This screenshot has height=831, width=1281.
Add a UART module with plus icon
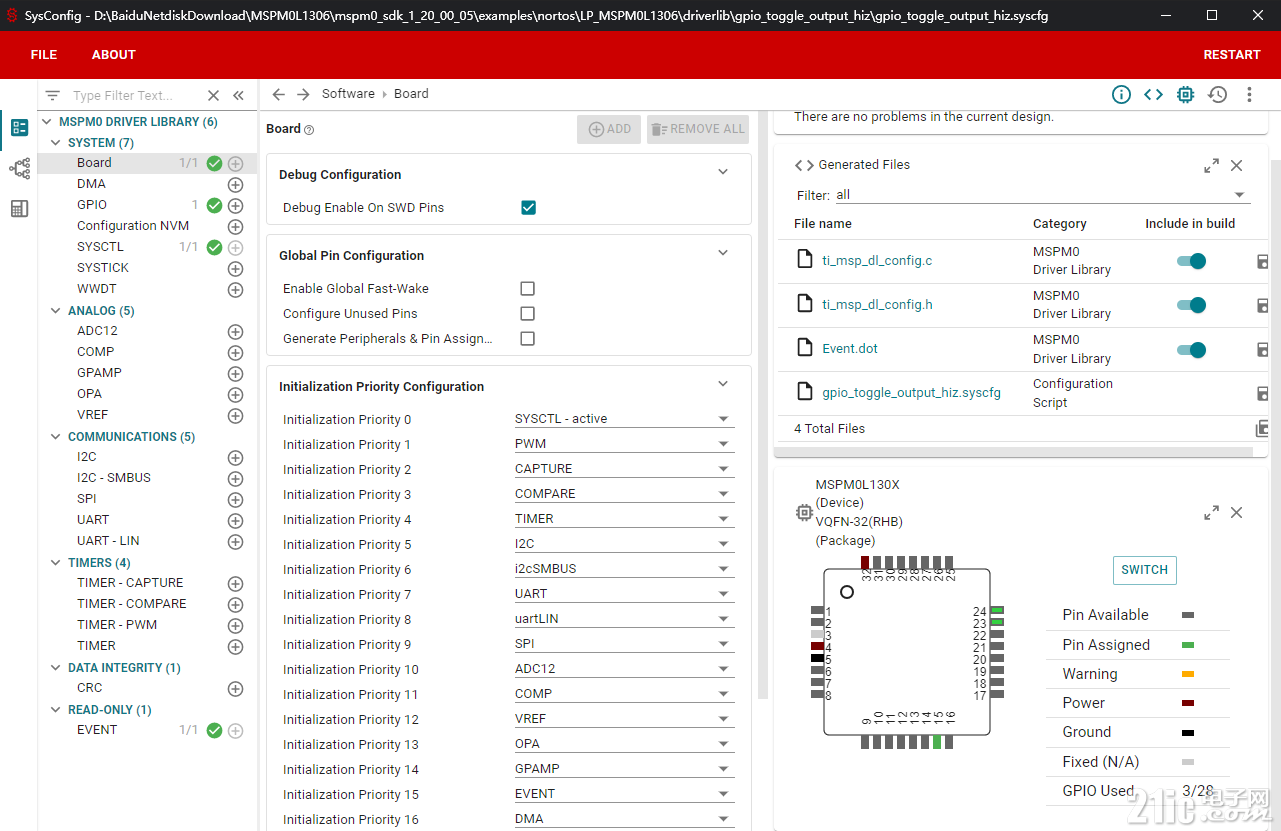pyautogui.click(x=236, y=520)
